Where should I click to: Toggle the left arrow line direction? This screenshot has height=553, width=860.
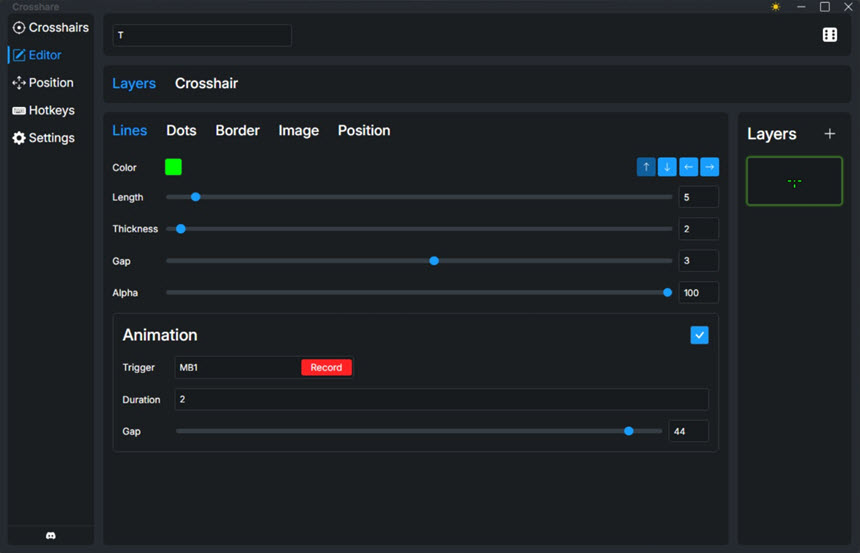click(688, 167)
